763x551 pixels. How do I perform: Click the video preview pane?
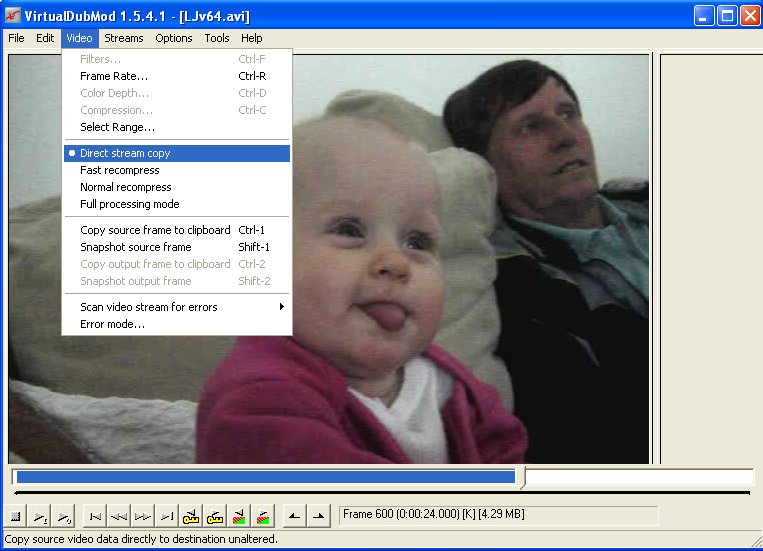pos(328,259)
